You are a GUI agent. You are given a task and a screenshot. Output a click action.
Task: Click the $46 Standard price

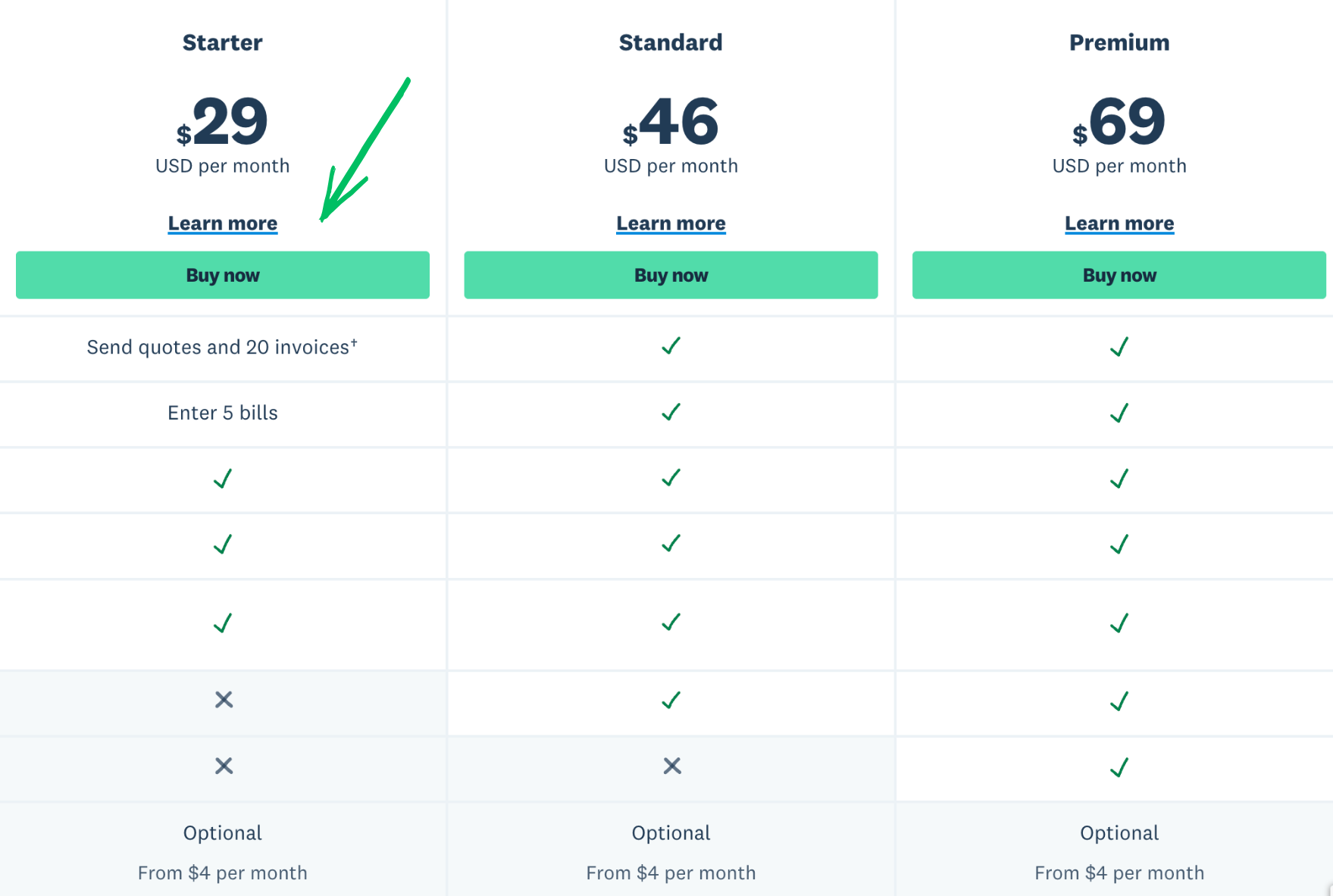pyautogui.click(x=671, y=123)
